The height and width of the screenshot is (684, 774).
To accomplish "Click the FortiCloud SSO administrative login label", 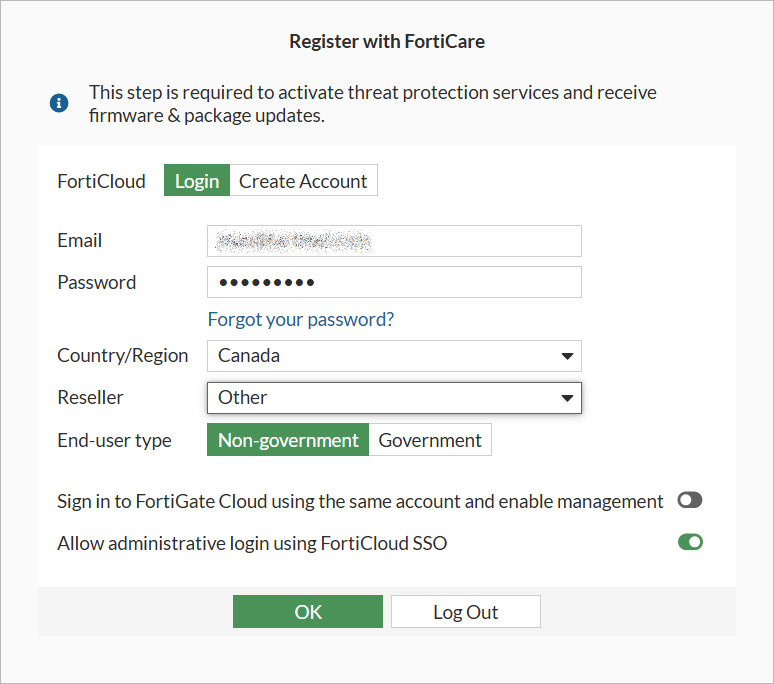I will click(252, 543).
